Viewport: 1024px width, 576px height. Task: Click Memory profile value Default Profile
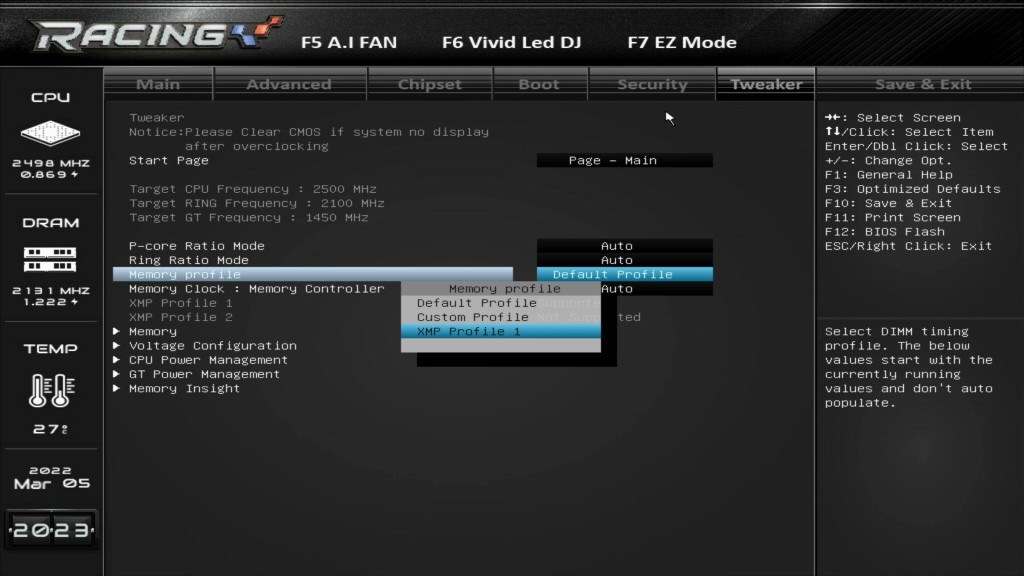point(624,274)
